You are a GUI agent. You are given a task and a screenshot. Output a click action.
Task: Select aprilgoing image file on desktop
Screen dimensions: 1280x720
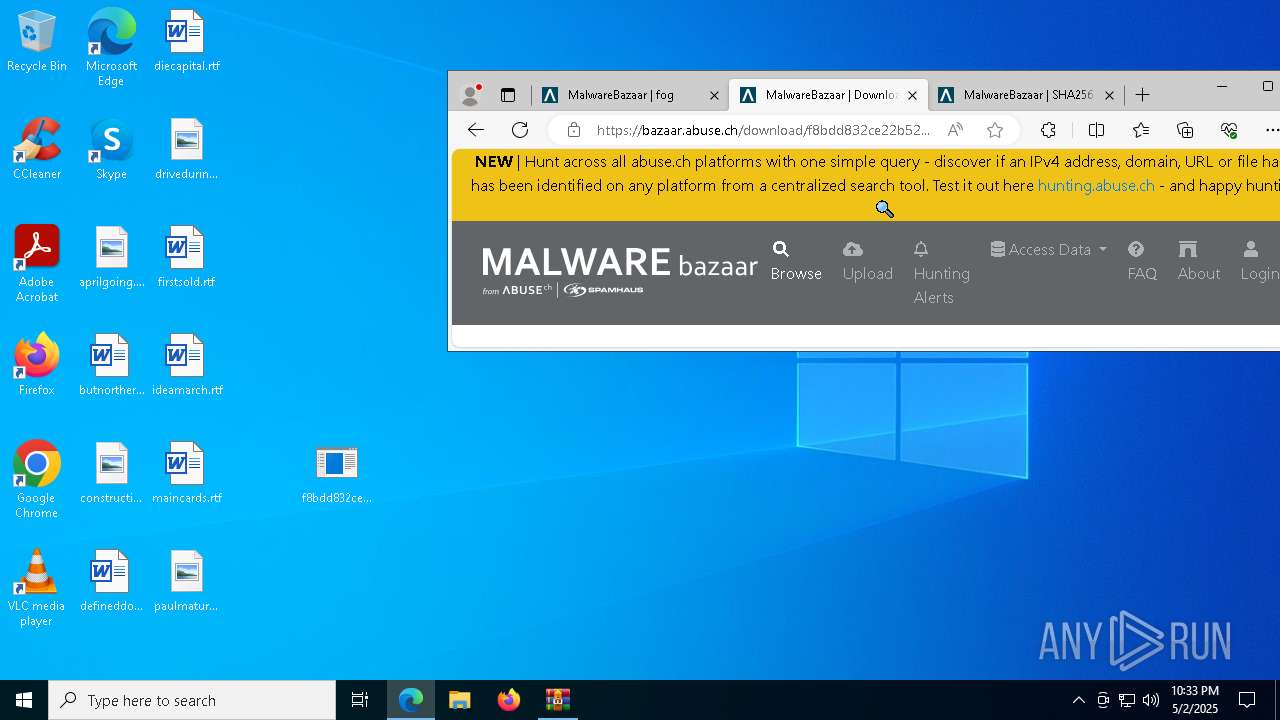111,257
